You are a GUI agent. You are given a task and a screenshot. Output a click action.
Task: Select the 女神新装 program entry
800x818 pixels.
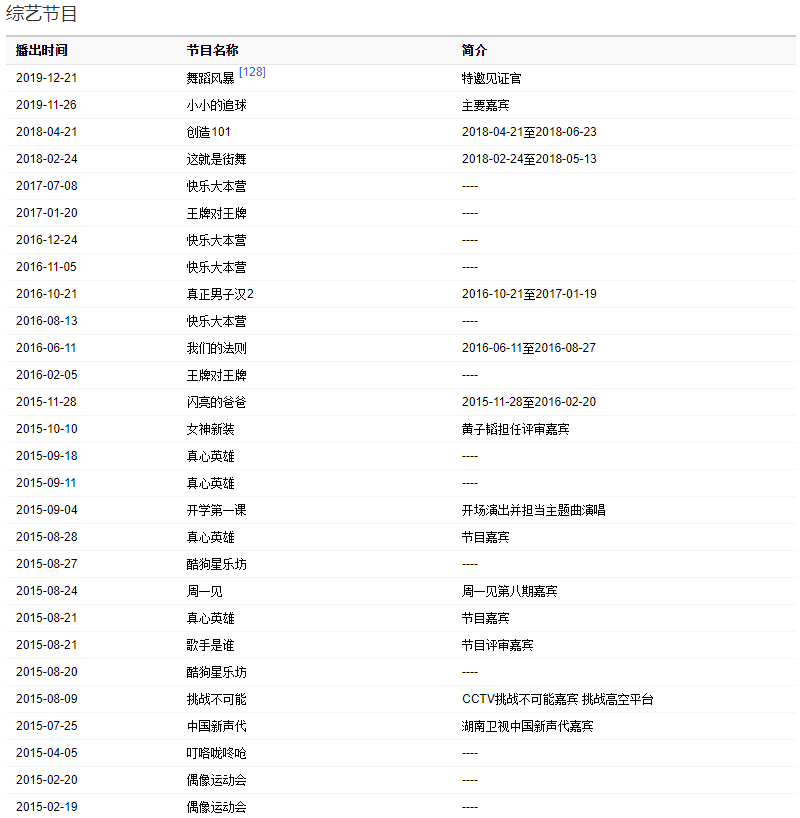click(x=210, y=429)
